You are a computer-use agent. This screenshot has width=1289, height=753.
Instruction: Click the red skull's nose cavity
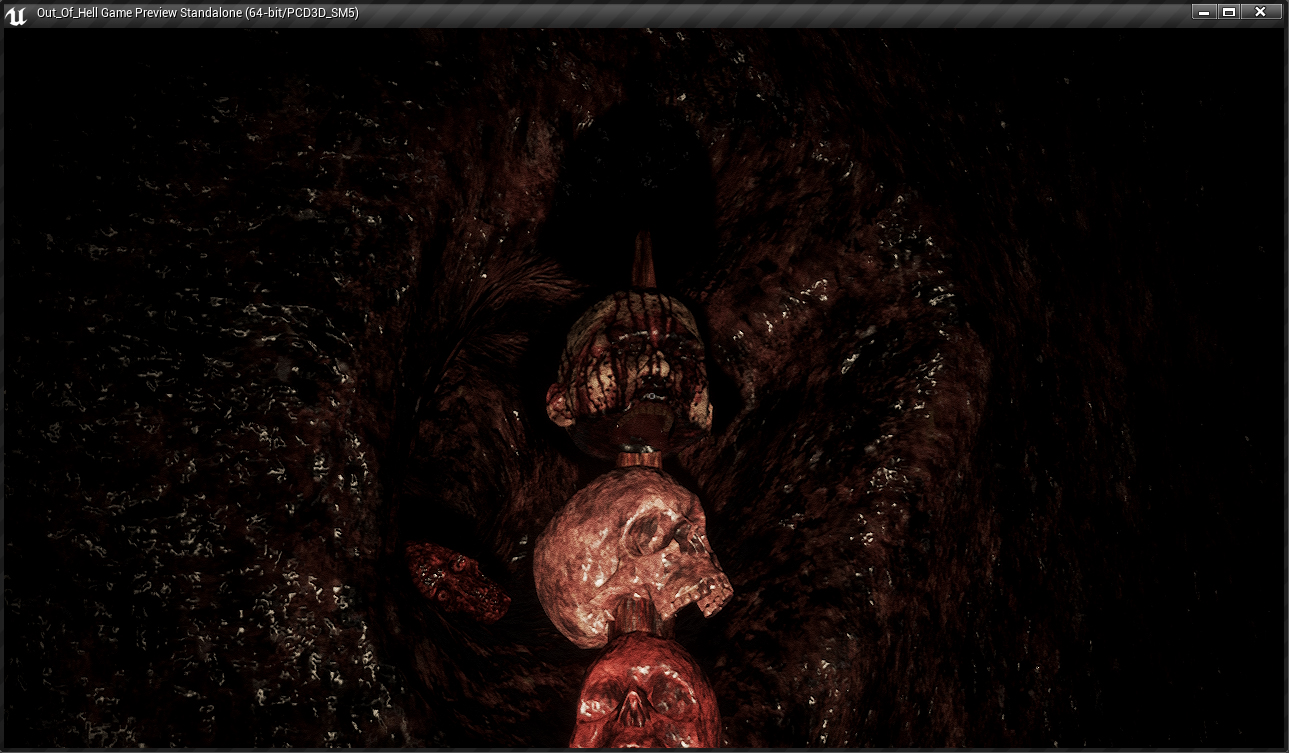[634, 712]
